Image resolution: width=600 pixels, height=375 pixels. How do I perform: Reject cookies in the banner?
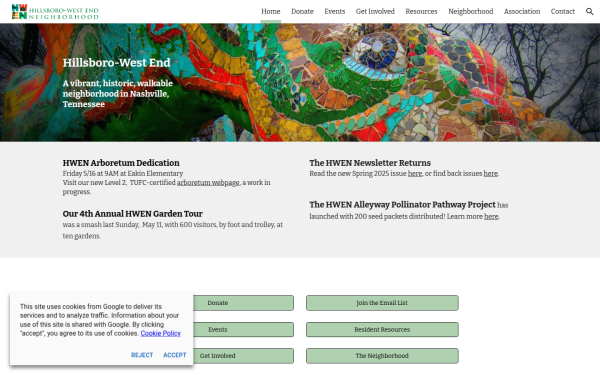pyautogui.click(x=142, y=355)
